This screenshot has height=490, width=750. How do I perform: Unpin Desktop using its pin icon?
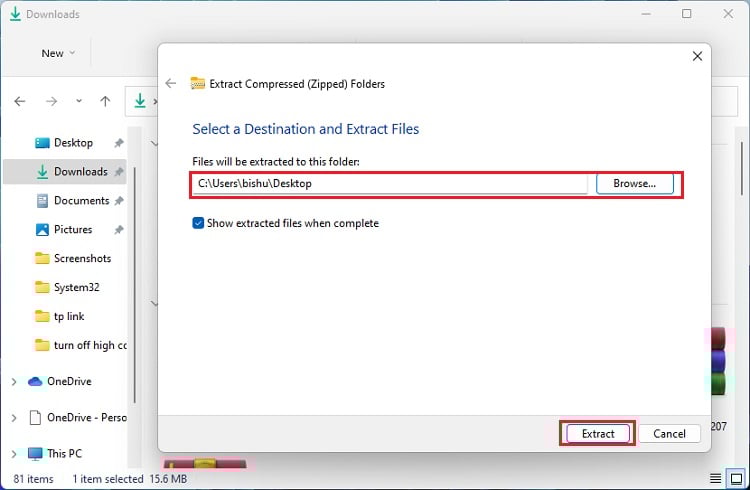[119, 143]
